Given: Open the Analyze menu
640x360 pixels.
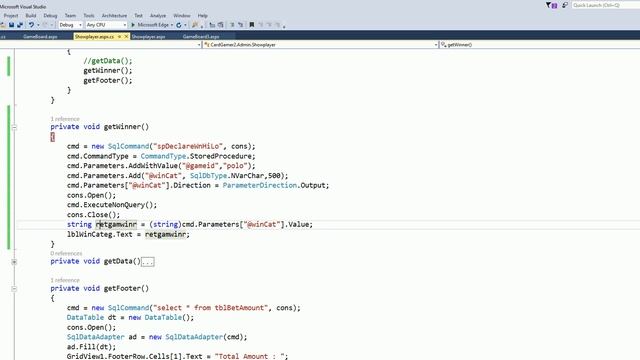Looking at the screenshot, I should tap(158, 16).
